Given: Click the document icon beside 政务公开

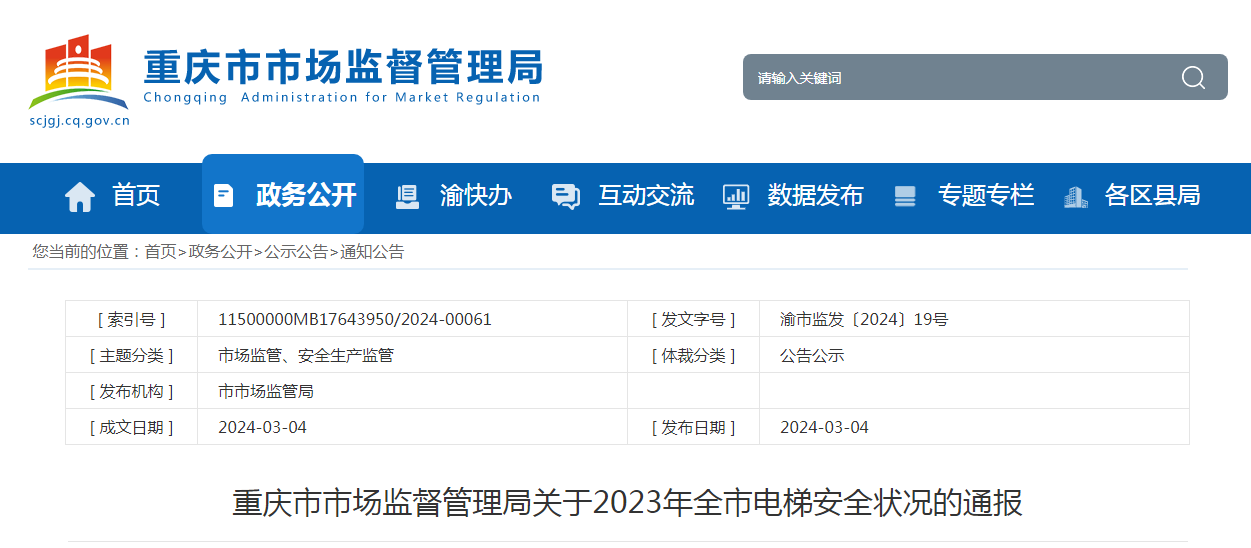Looking at the screenshot, I should (224, 195).
